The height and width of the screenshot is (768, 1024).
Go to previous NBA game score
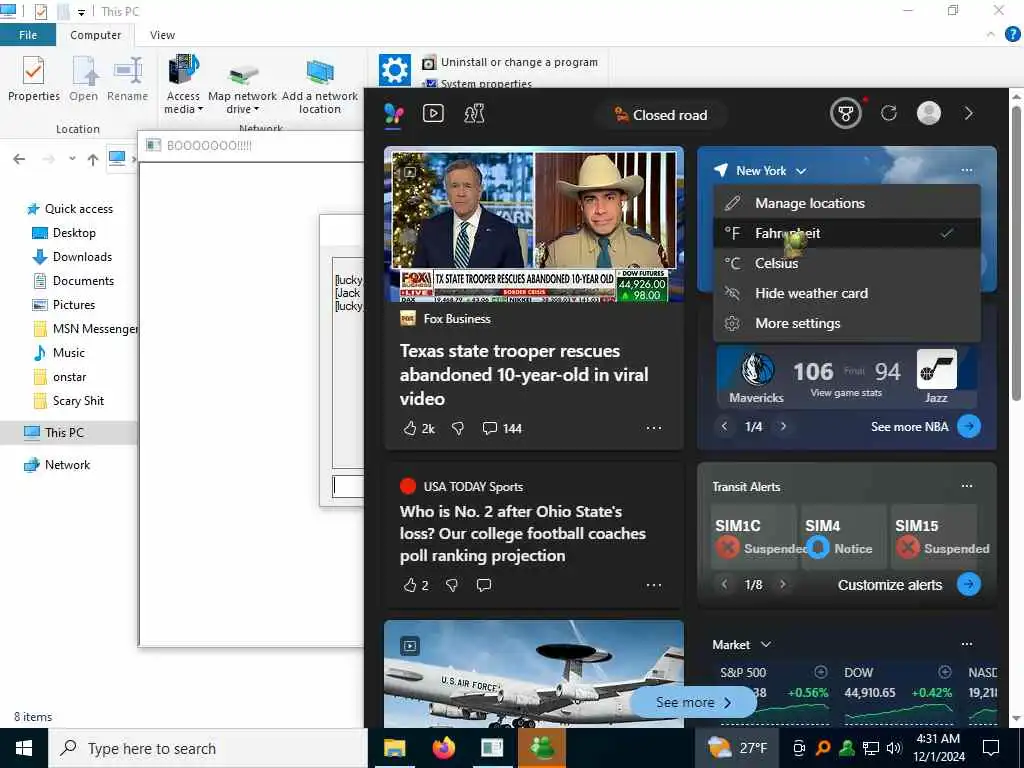pos(724,426)
